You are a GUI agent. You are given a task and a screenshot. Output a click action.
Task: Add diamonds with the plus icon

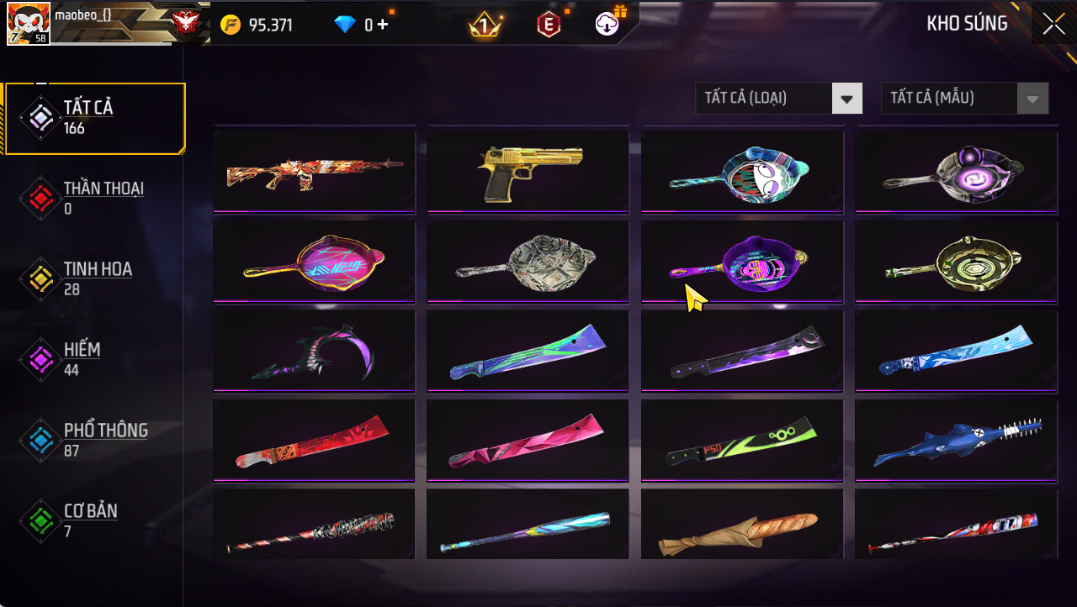[x=383, y=25]
